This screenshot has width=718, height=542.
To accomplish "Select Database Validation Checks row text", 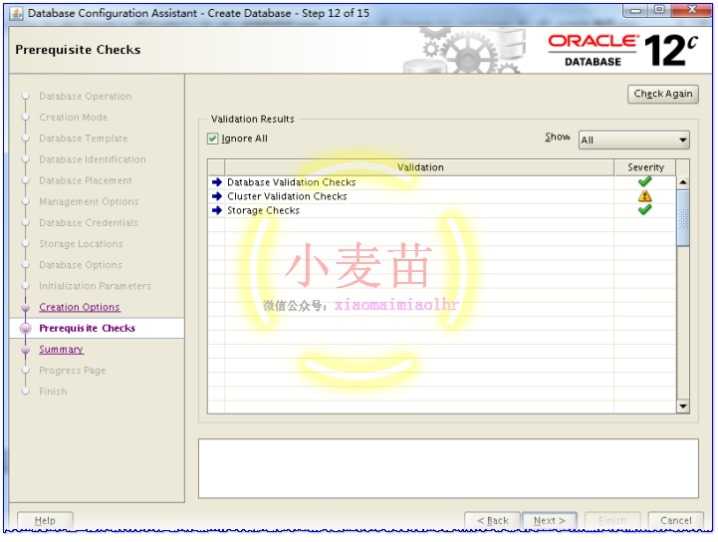I will point(291,182).
